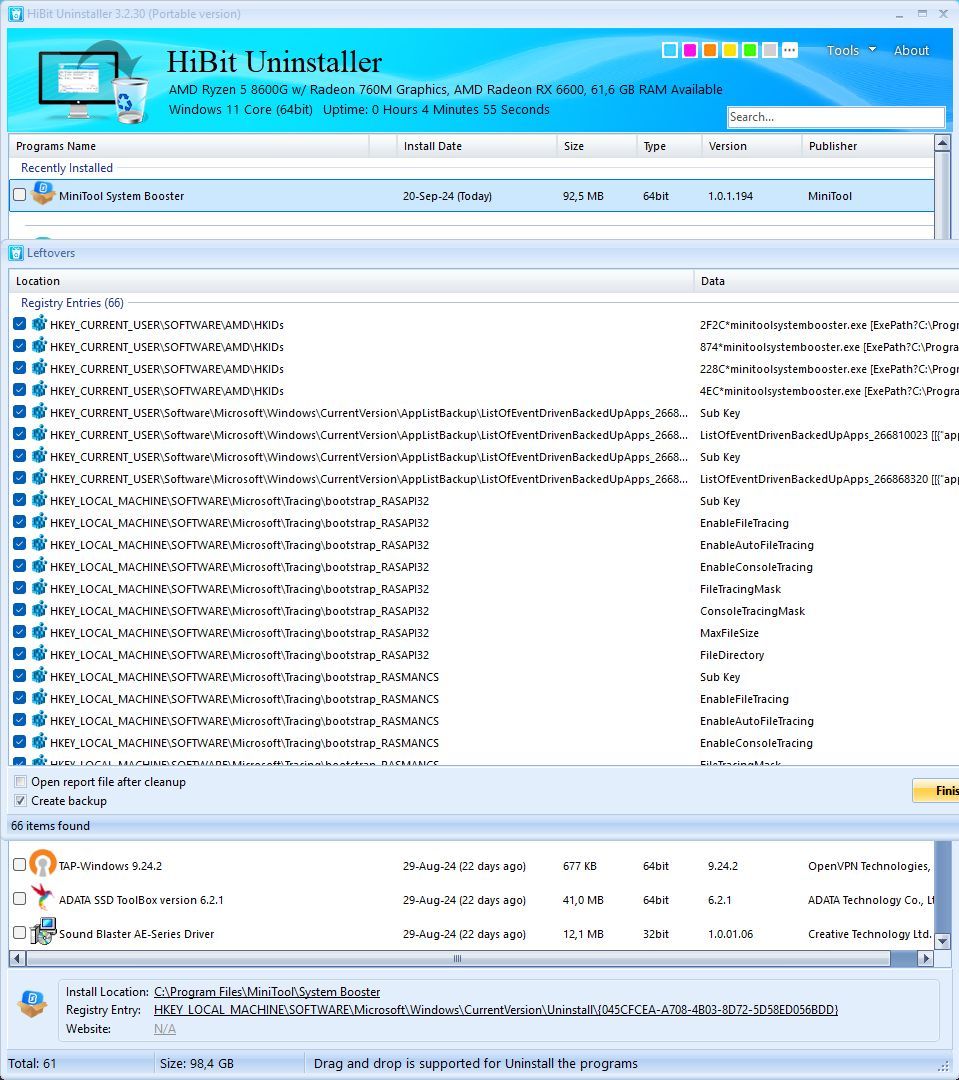The image size is (959, 1080).
Task: Select the green theme color swatch
Action: pyautogui.click(x=750, y=50)
